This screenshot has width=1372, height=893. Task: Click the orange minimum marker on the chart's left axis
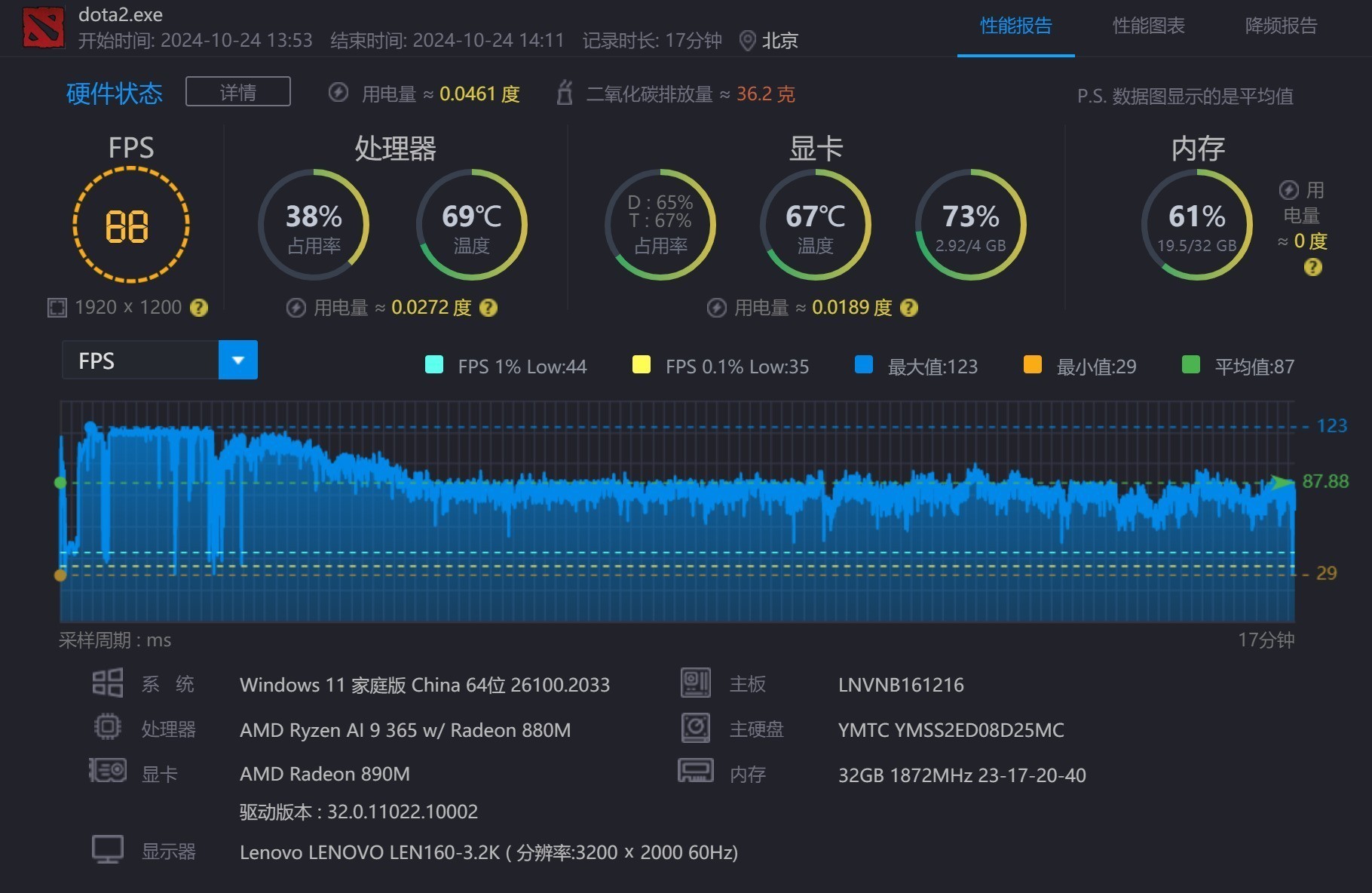coord(60,575)
